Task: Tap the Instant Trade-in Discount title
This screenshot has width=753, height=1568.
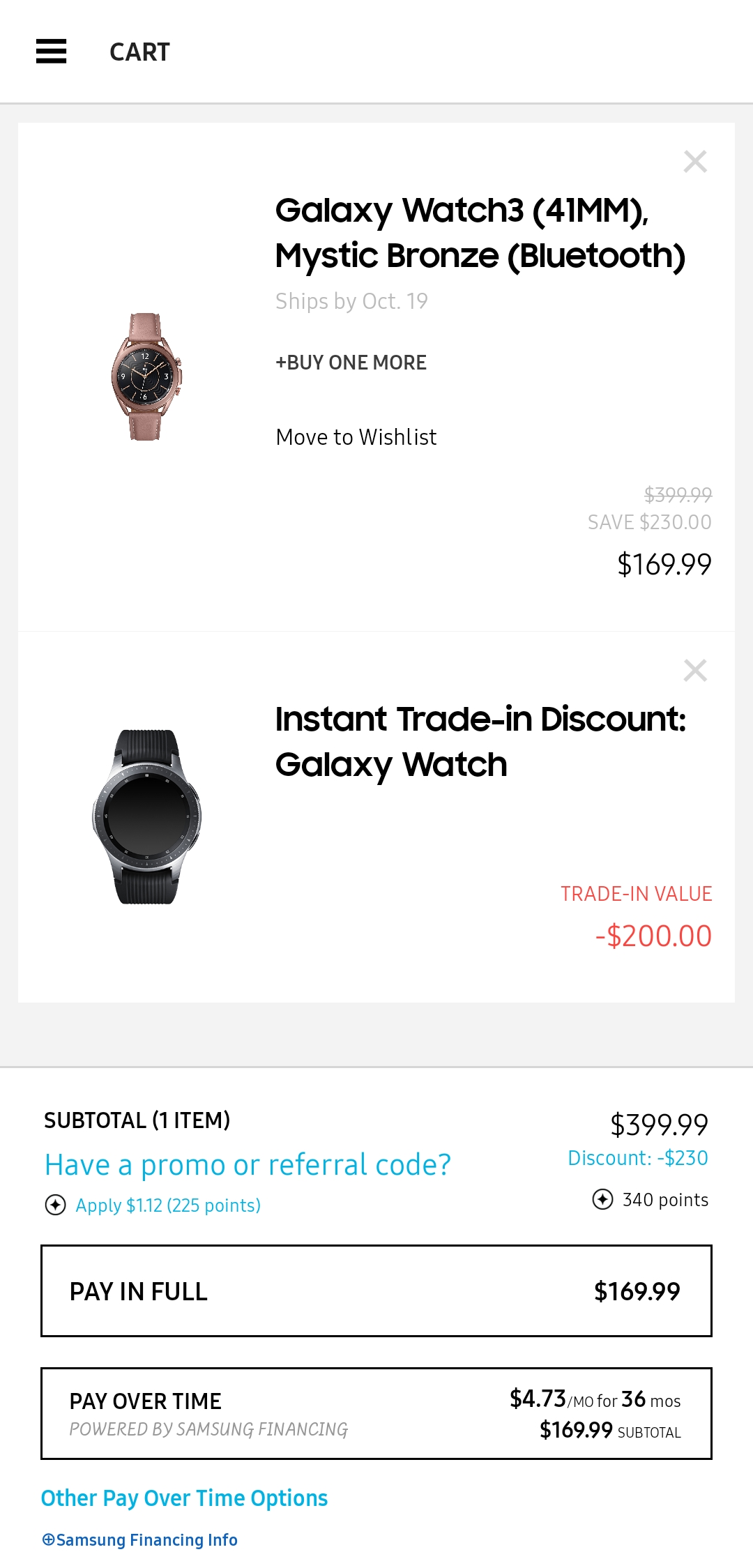Action: (x=480, y=742)
